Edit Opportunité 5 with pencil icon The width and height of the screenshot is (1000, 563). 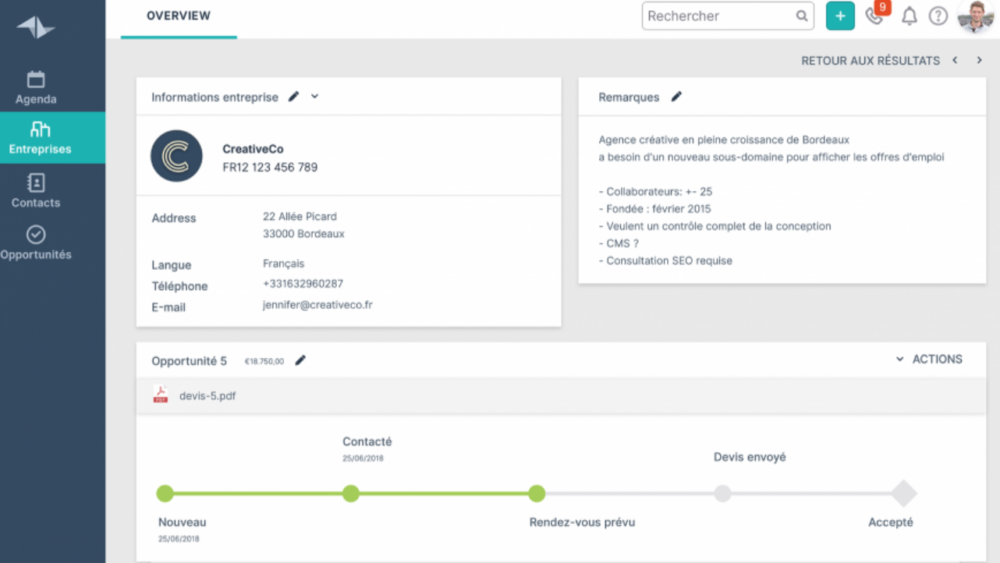click(x=301, y=360)
